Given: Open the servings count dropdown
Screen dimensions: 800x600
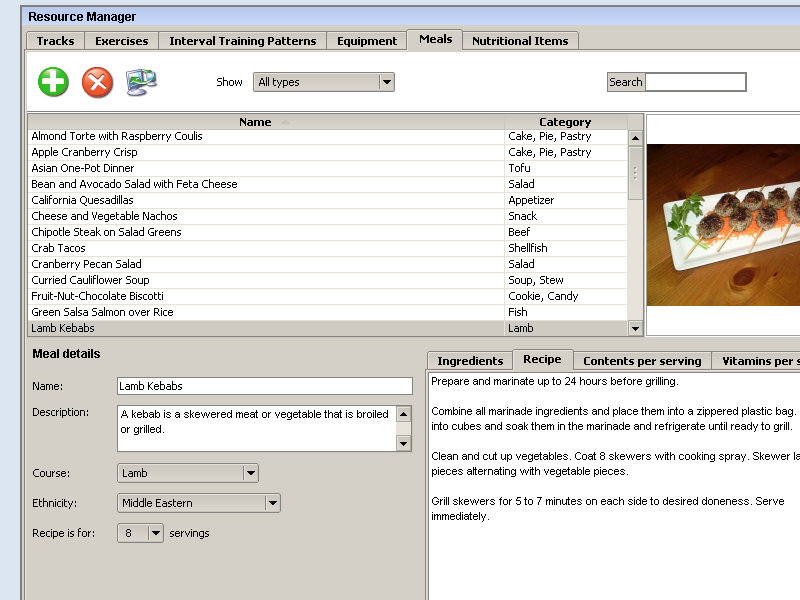Looking at the screenshot, I should pos(155,533).
